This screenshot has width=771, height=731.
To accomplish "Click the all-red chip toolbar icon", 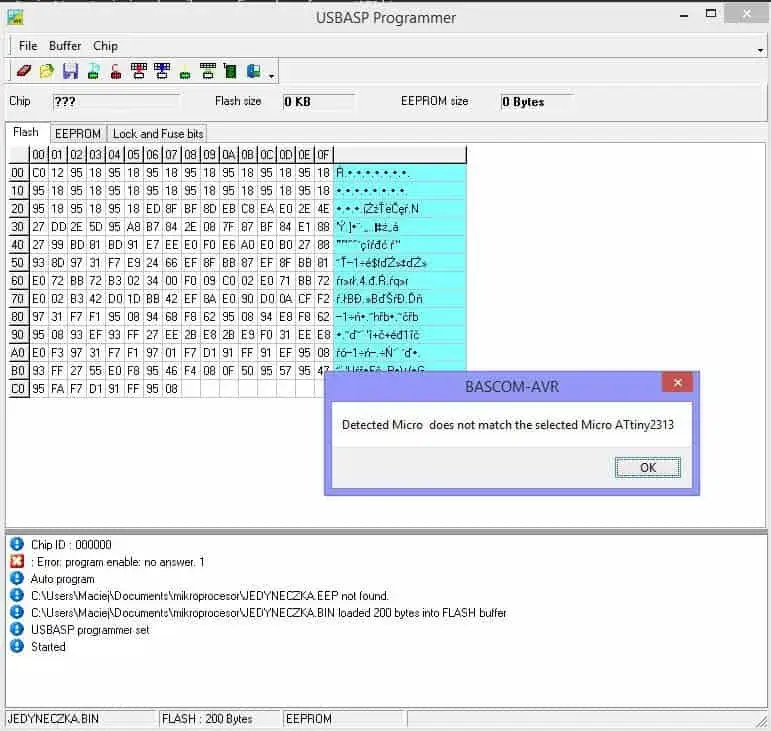I will [x=116, y=71].
